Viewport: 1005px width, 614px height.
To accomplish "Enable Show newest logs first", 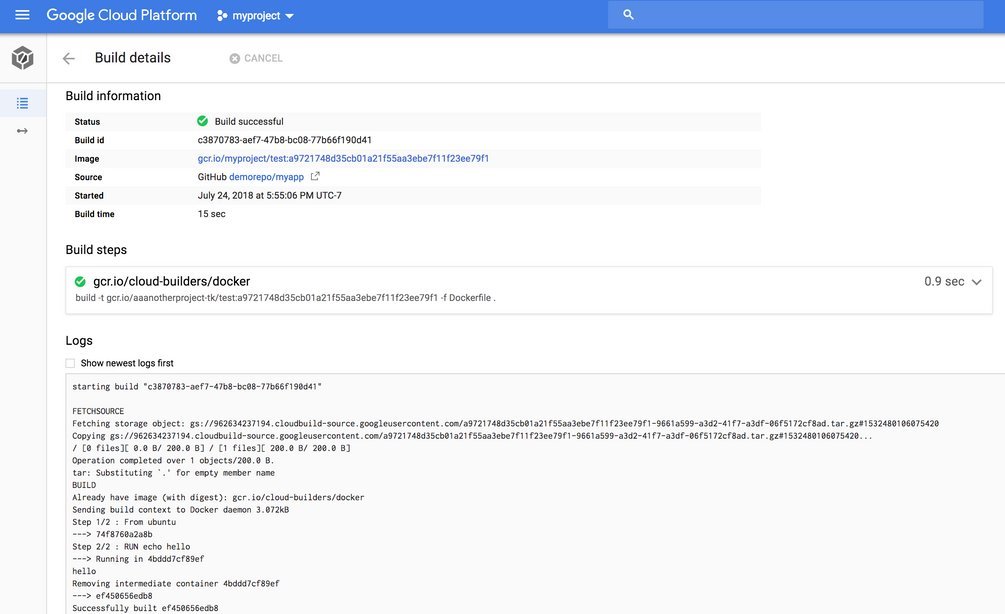I will (70, 362).
